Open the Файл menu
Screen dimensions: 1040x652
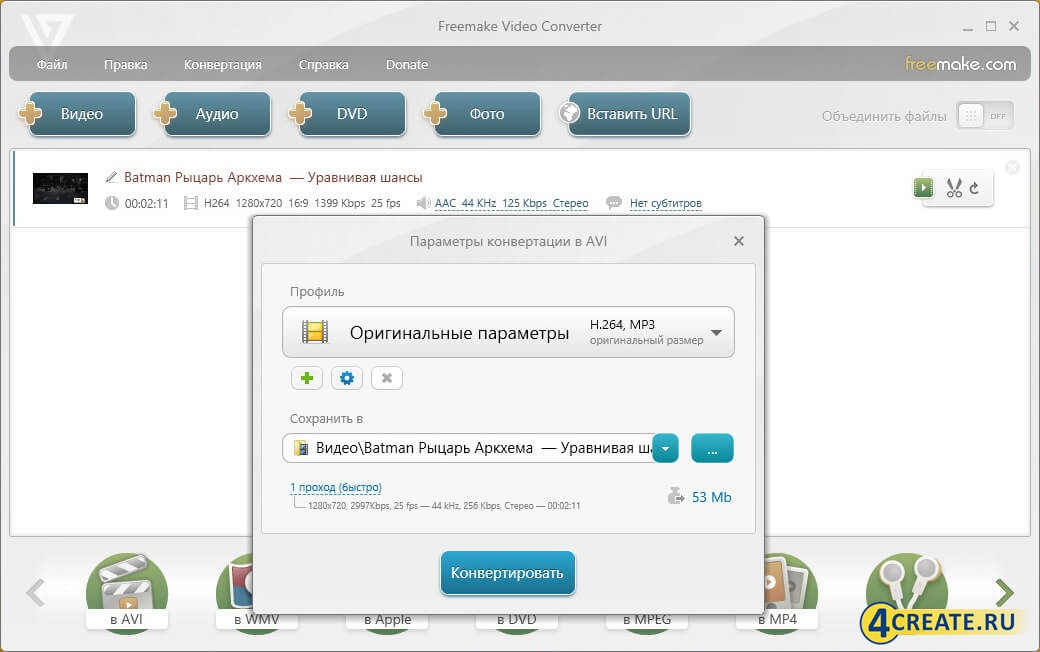pyautogui.click(x=52, y=64)
